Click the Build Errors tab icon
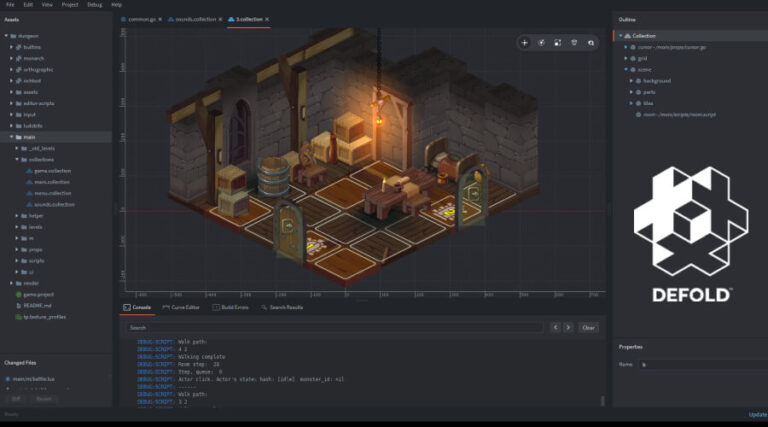 (x=216, y=307)
